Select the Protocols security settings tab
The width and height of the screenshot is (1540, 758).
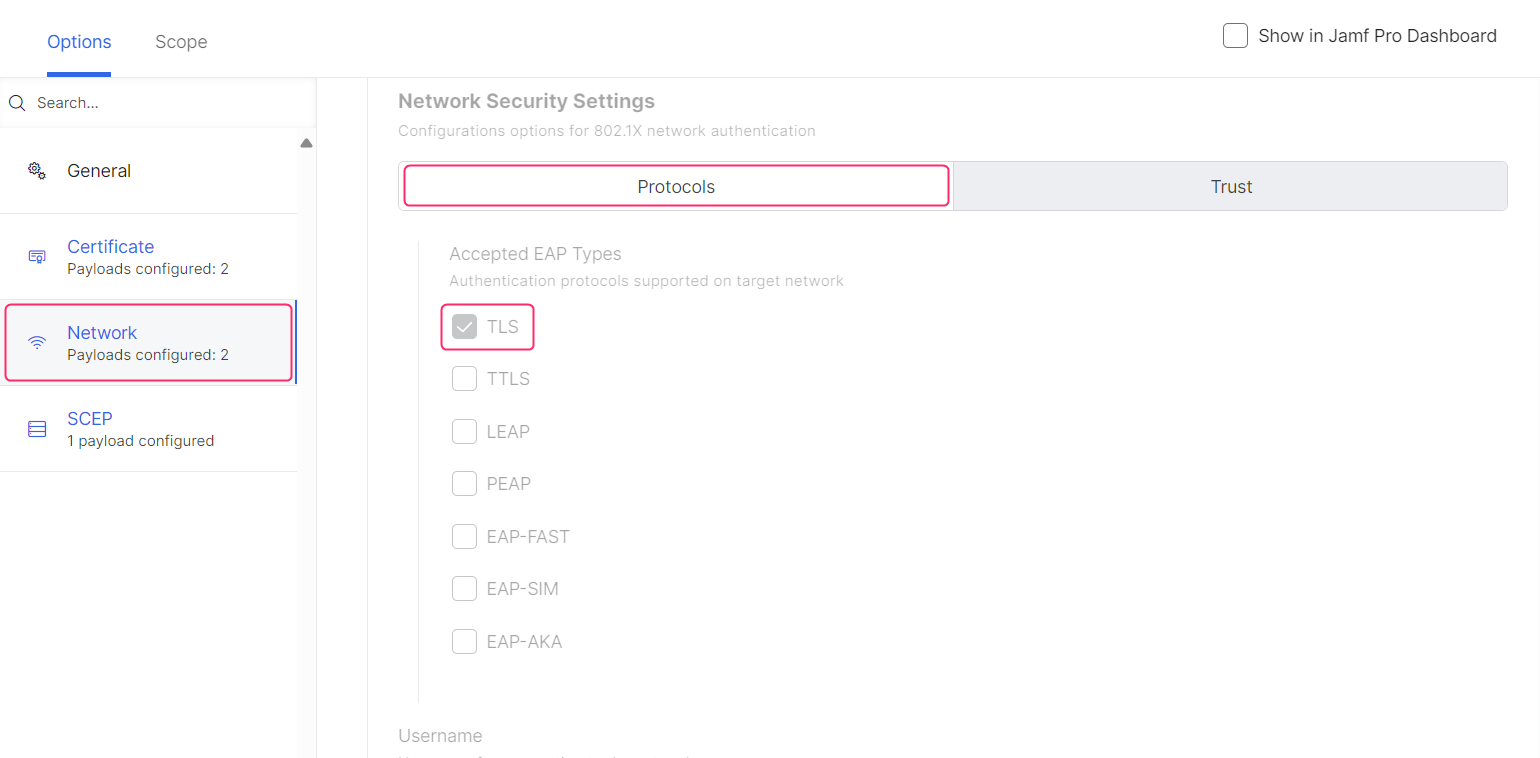[x=676, y=187]
